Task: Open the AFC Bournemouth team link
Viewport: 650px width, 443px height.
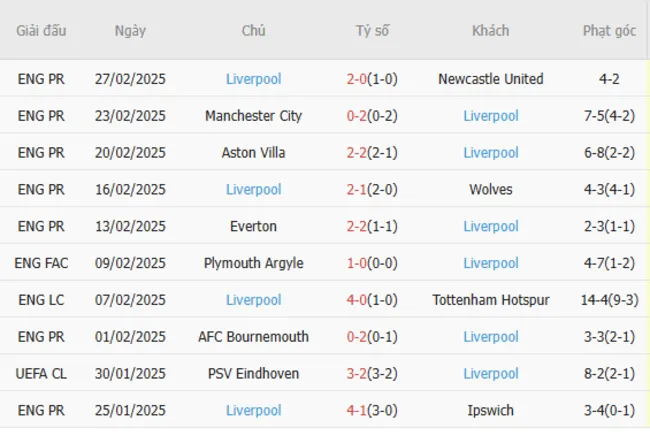Action: pyautogui.click(x=253, y=337)
